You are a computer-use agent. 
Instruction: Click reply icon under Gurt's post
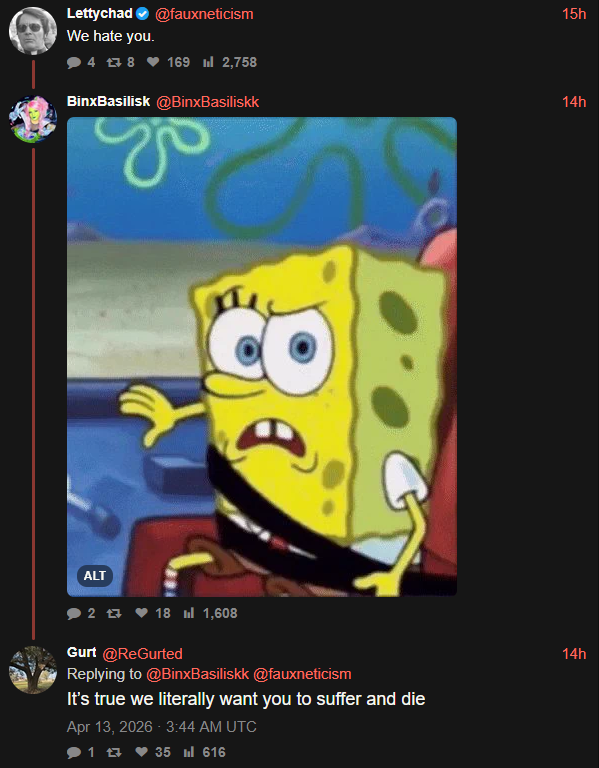[74, 752]
